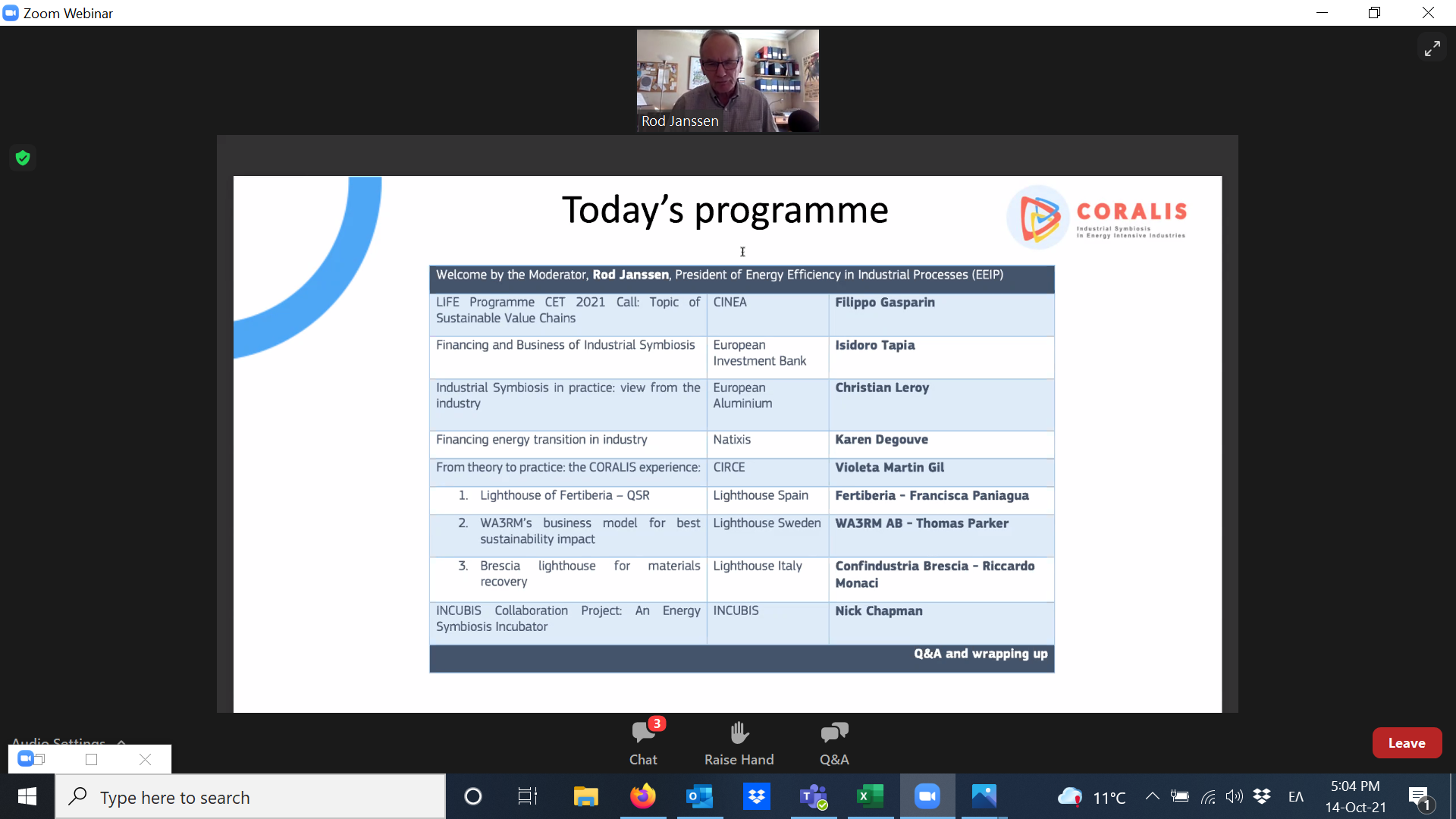
Task: Click the "Lighthouse Italy" cell
Action: (767, 579)
